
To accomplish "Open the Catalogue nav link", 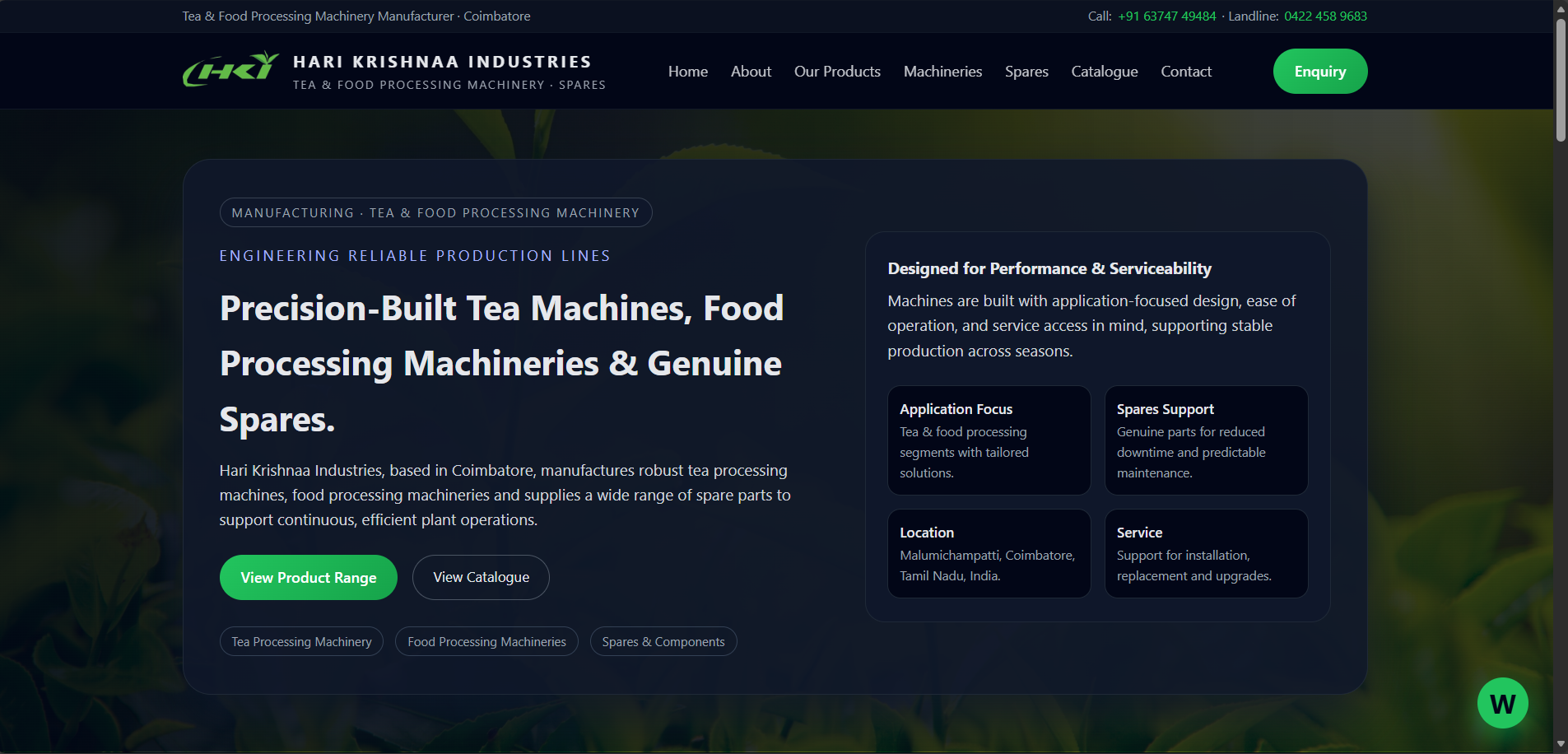I will [1104, 72].
